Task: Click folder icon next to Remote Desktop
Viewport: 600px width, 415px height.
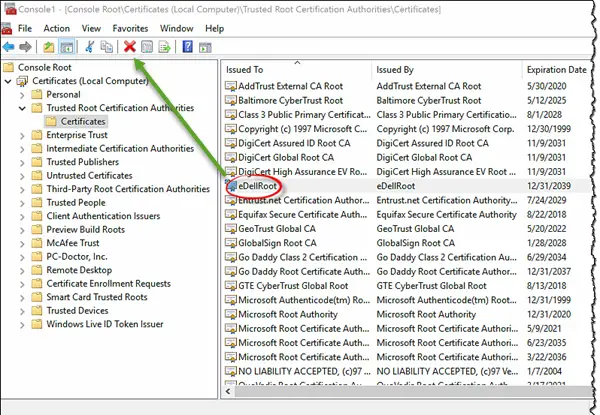Action: pyautogui.click(x=37, y=270)
